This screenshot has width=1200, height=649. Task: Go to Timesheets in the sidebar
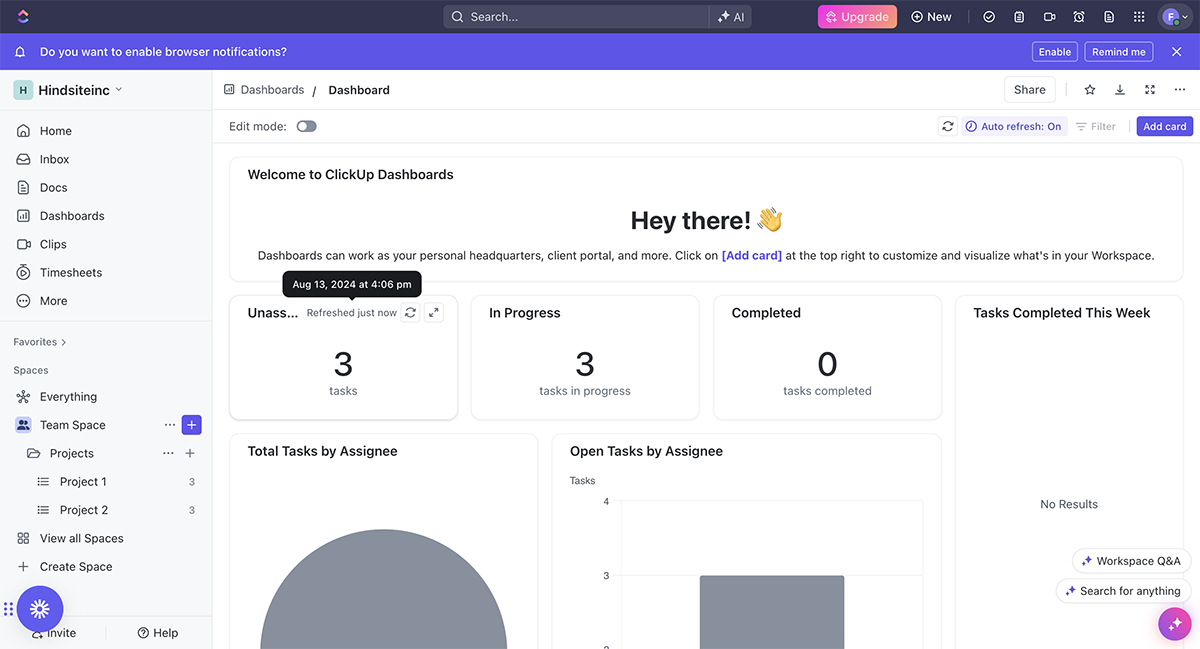coord(70,273)
